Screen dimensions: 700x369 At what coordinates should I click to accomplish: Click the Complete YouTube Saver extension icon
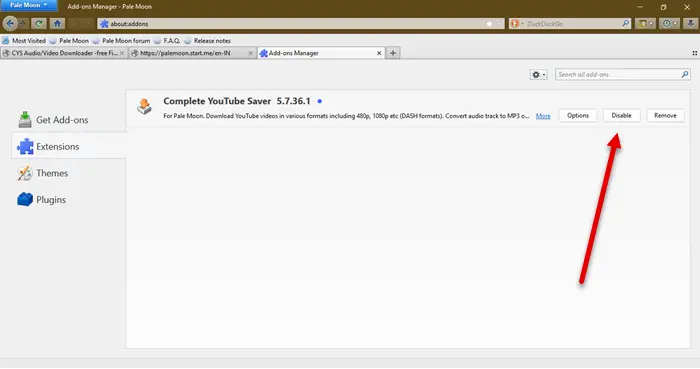[x=145, y=107]
